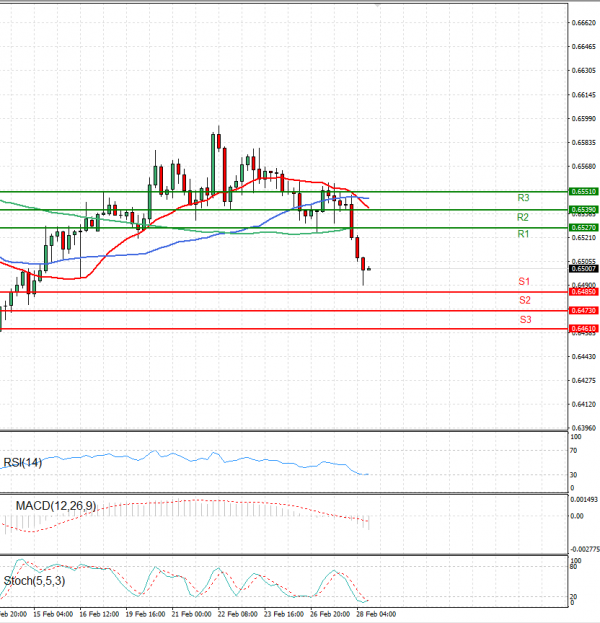Click the 0.63960 price axis label
Screen dimensions: 600x623
(x=584, y=428)
